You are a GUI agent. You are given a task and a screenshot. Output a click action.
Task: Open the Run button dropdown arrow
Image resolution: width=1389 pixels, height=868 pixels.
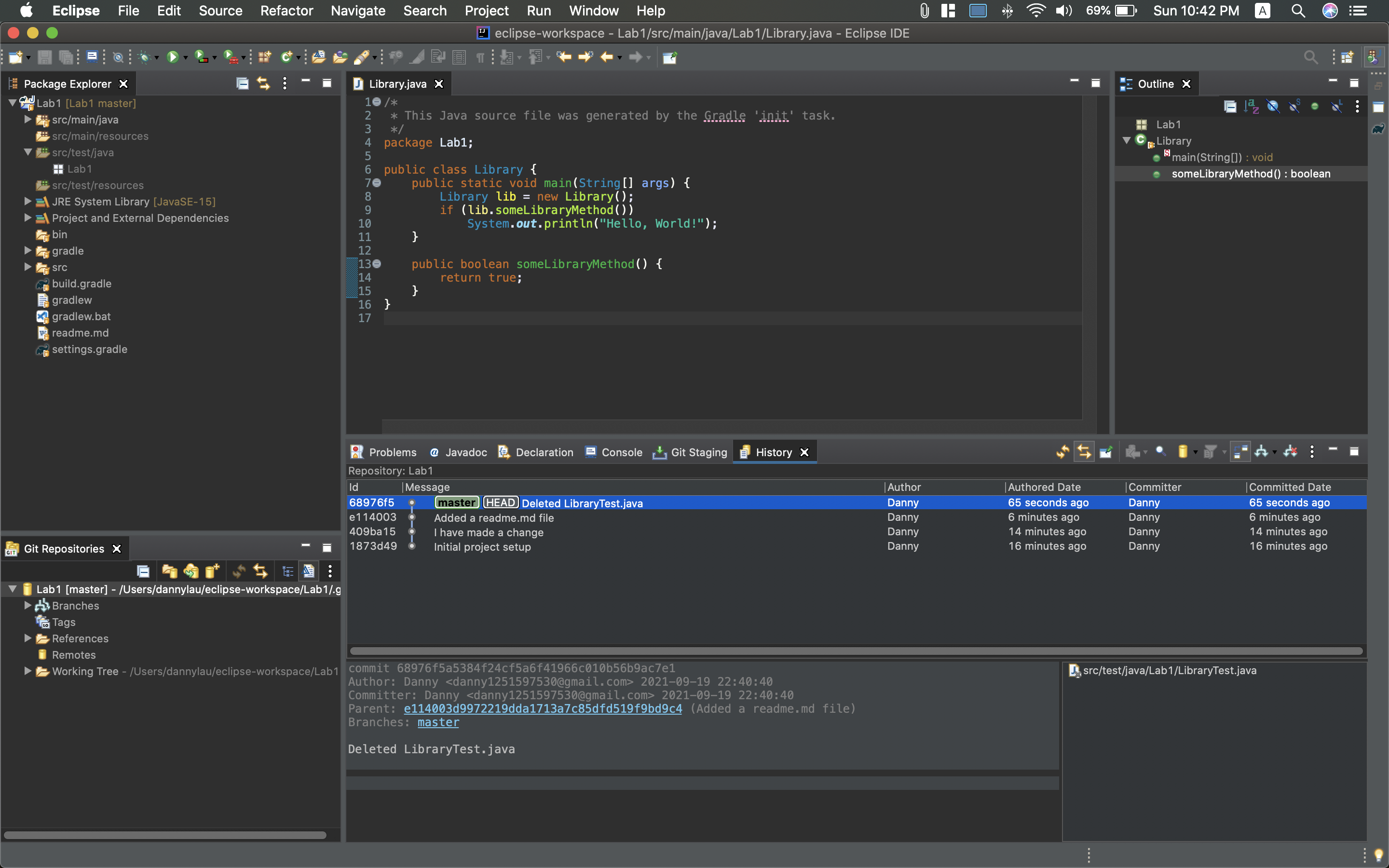click(185, 58)
